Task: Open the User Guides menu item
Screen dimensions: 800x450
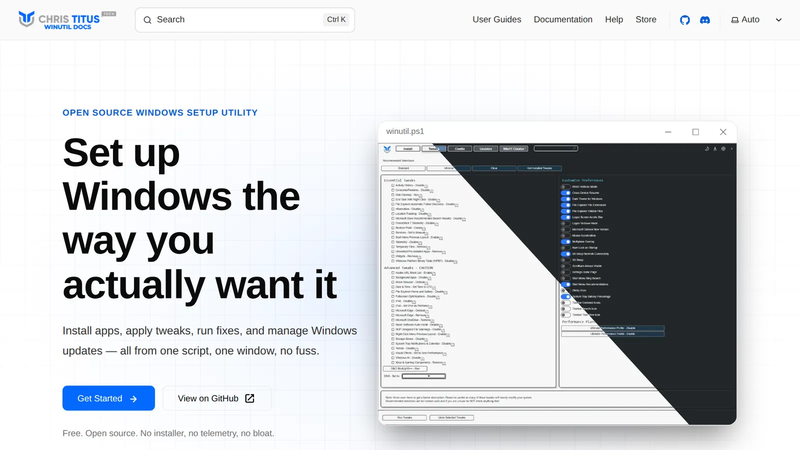Action: 496,19
